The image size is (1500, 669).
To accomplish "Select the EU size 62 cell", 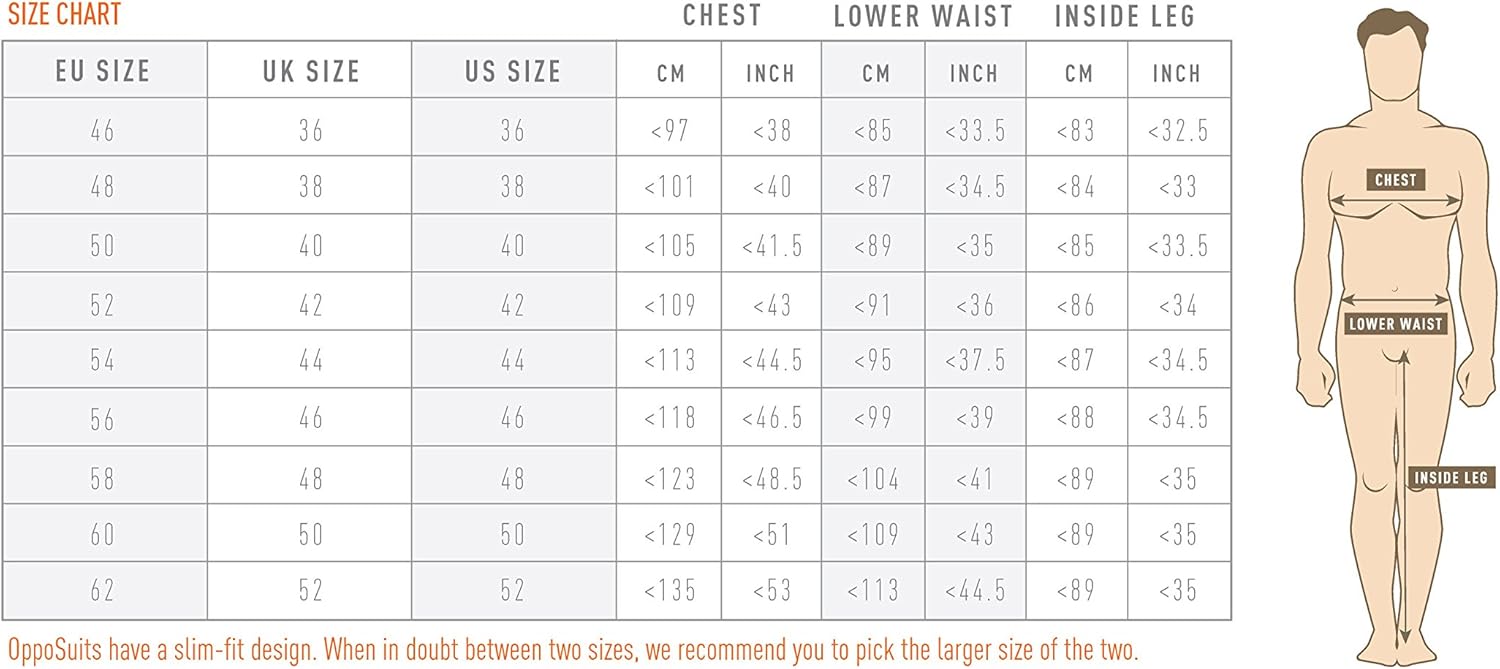I will [x=103, y=591].
